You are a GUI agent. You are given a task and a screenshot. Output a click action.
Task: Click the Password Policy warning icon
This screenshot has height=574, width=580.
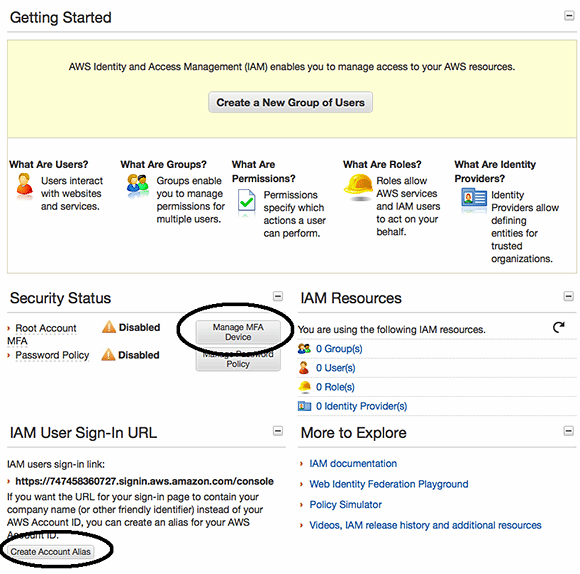coord(108,355)
